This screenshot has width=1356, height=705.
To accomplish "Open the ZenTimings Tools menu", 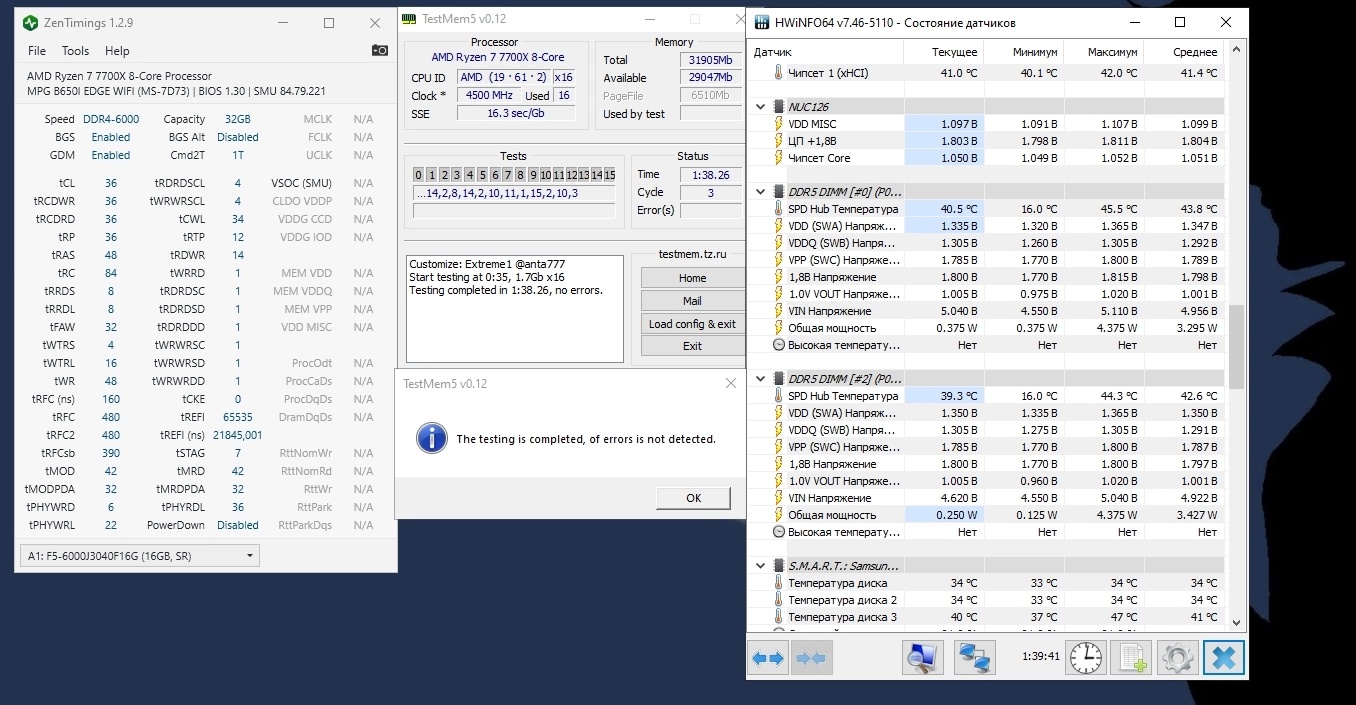I will (x=75, y=51).
